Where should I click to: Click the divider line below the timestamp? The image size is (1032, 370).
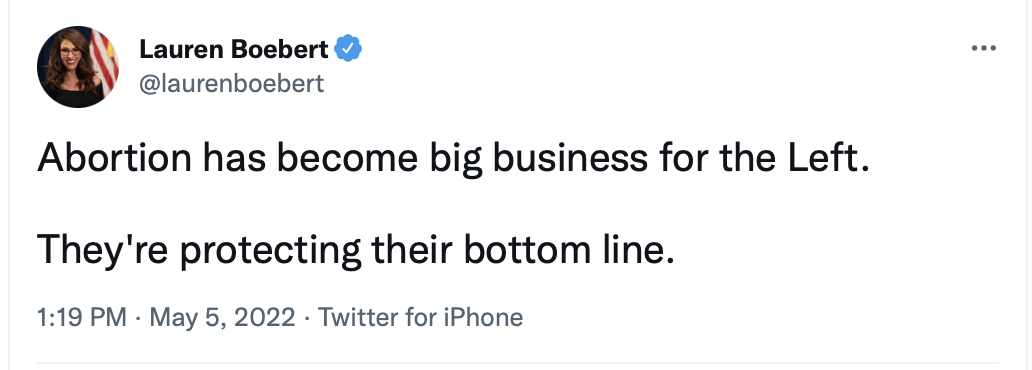pyautogui.click(x=517, y=362)
